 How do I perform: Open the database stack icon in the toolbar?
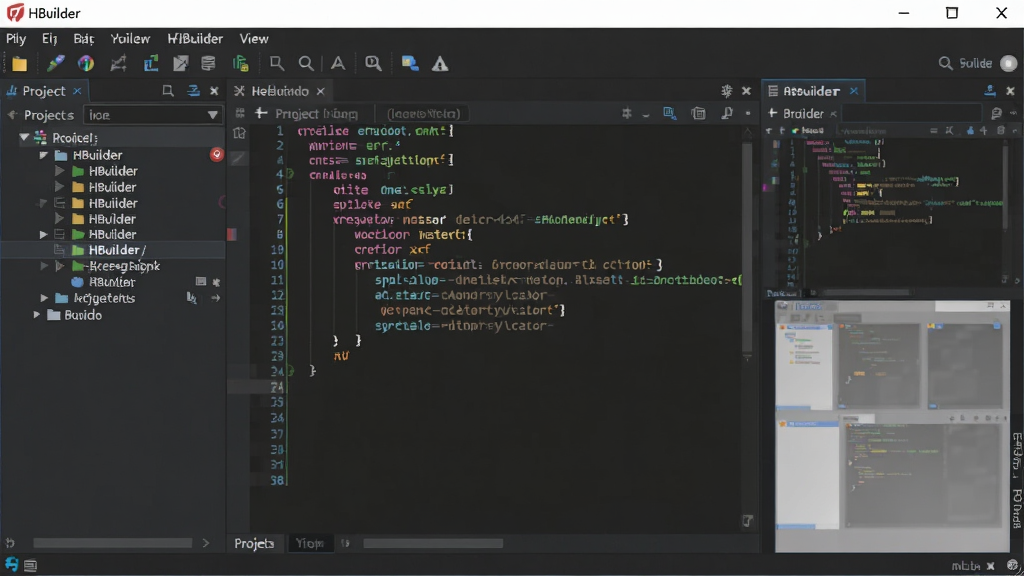point(208,63)
